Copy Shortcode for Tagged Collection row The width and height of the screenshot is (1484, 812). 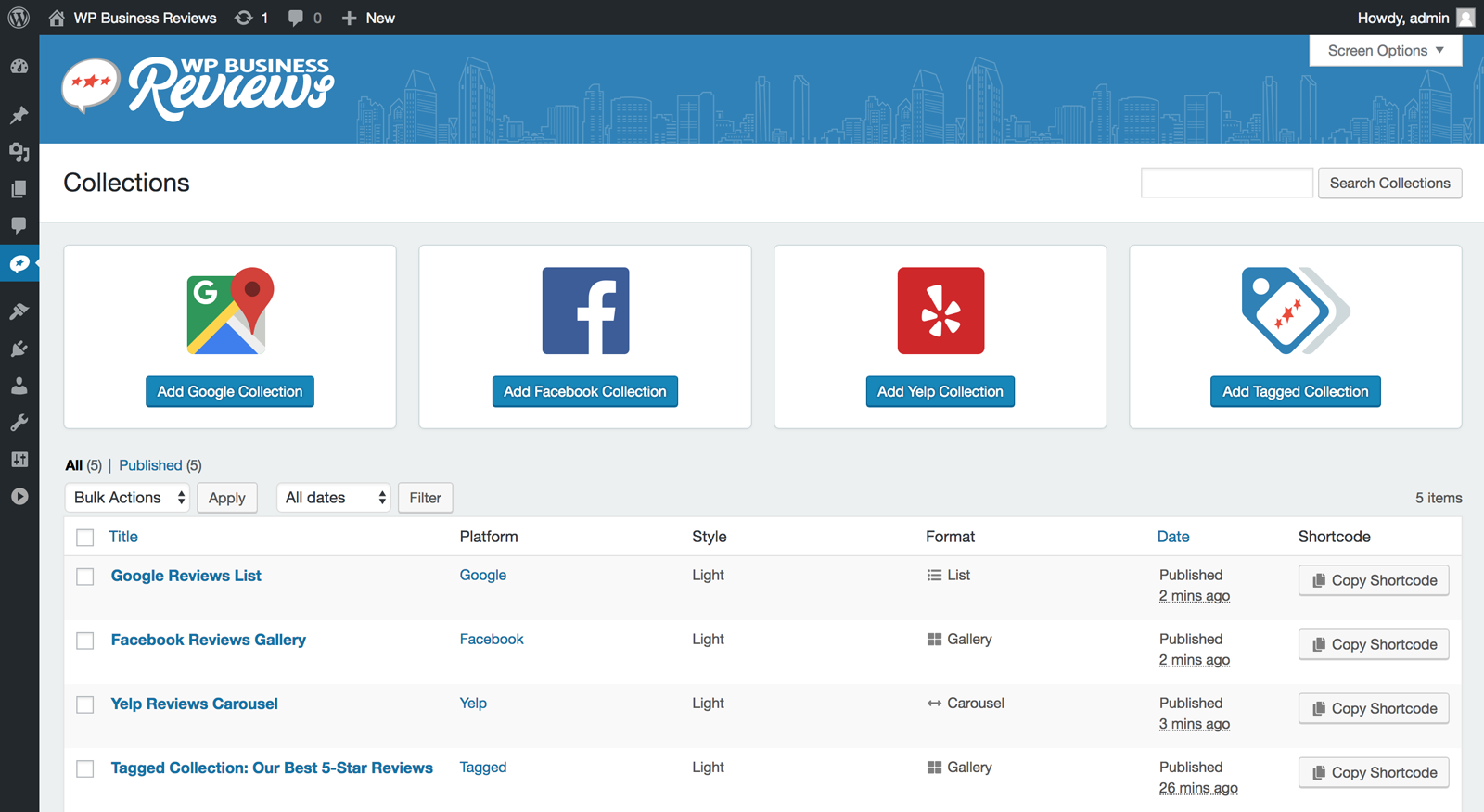1374,772
